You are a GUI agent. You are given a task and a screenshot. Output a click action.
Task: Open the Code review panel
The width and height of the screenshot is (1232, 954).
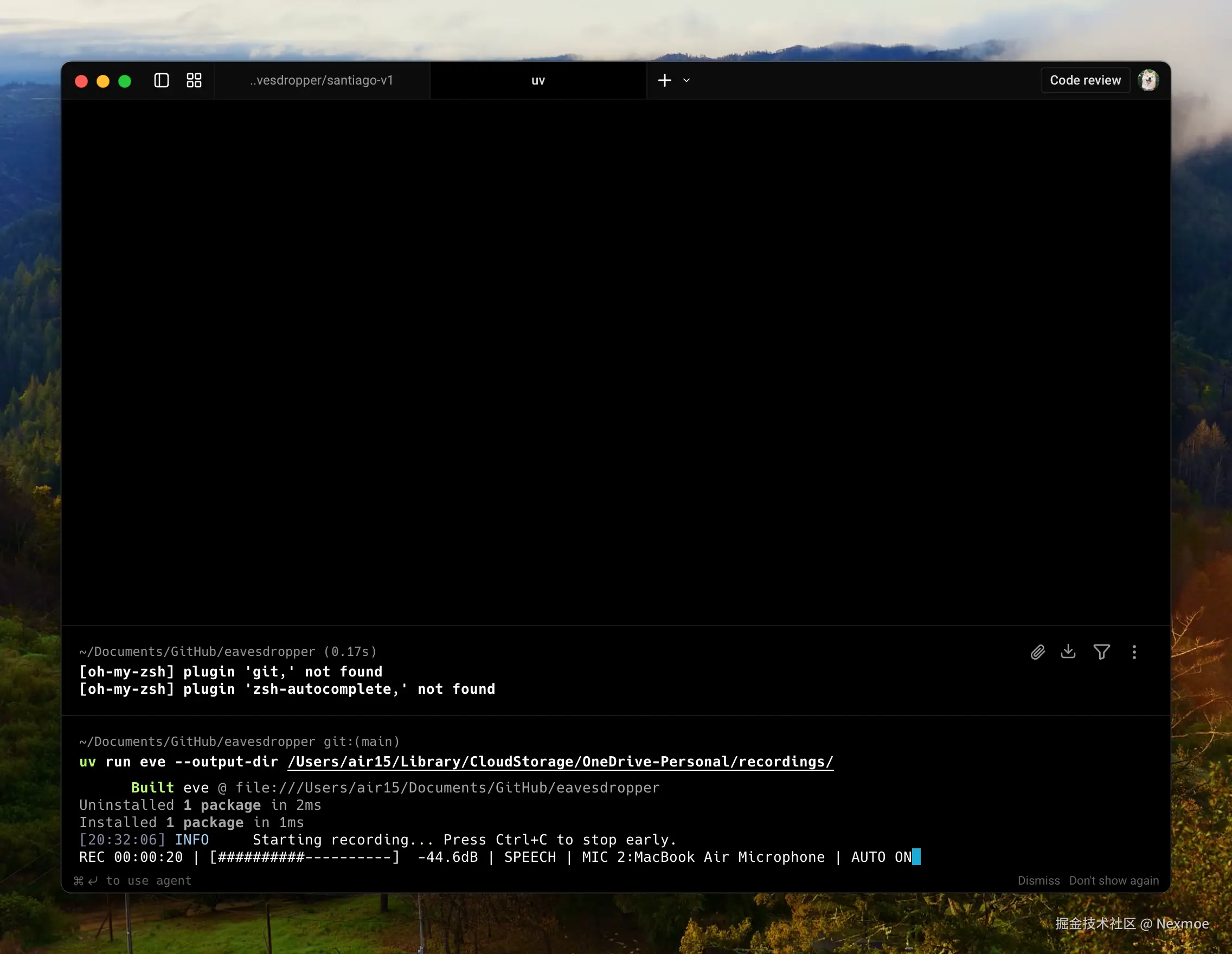(1085, 81)
